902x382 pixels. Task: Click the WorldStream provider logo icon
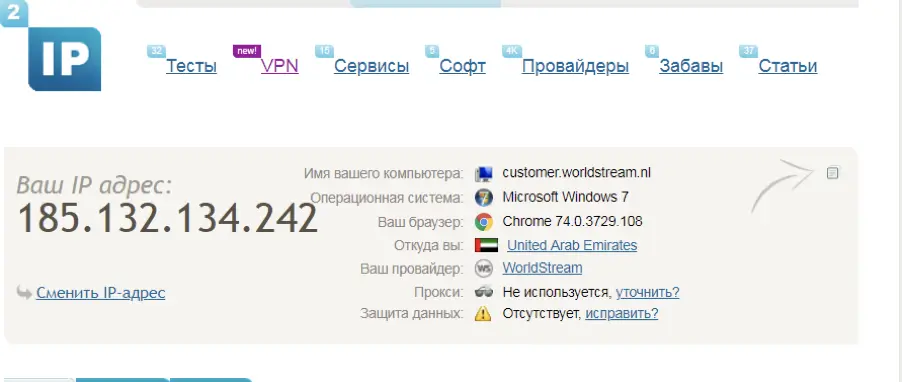(x=484, y=269)
